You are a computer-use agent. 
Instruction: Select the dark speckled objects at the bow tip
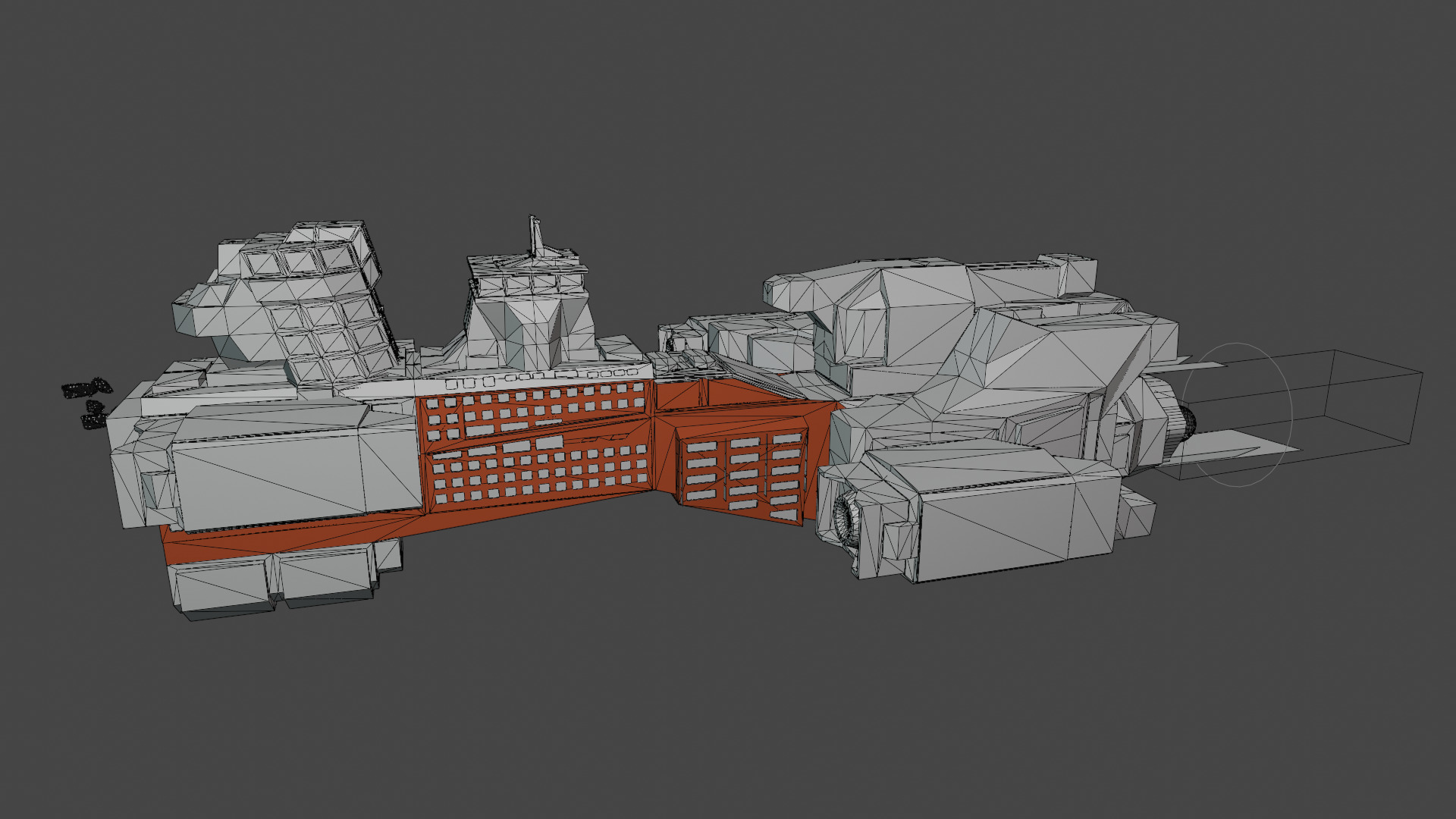[86, 402]
